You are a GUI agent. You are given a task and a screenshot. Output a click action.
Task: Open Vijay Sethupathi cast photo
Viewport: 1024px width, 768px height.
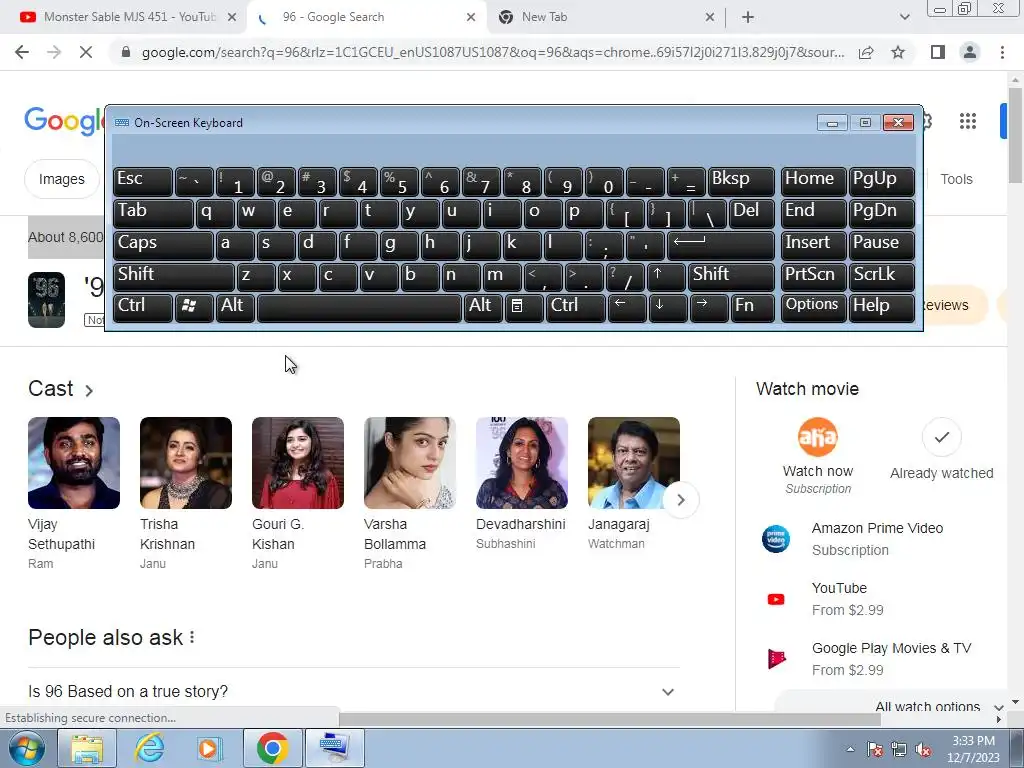pos(74,463)
